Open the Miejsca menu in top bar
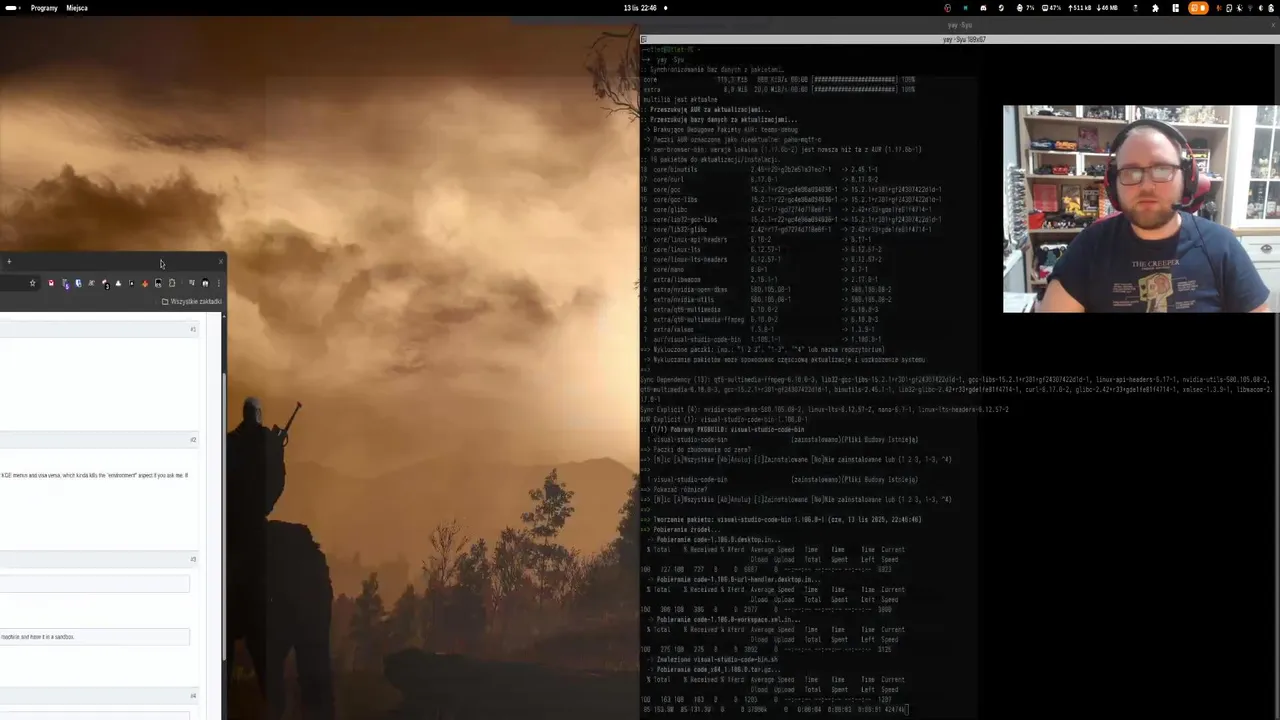 pyautogui.click(x=77, y=8)
